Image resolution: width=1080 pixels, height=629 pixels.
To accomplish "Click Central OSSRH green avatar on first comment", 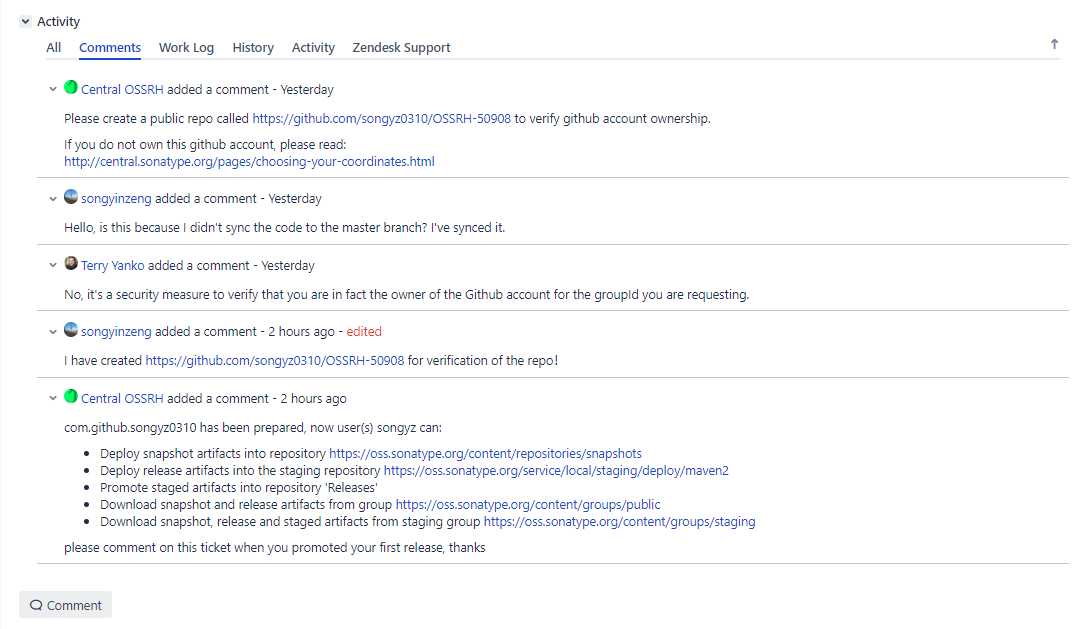I will 70,87.
